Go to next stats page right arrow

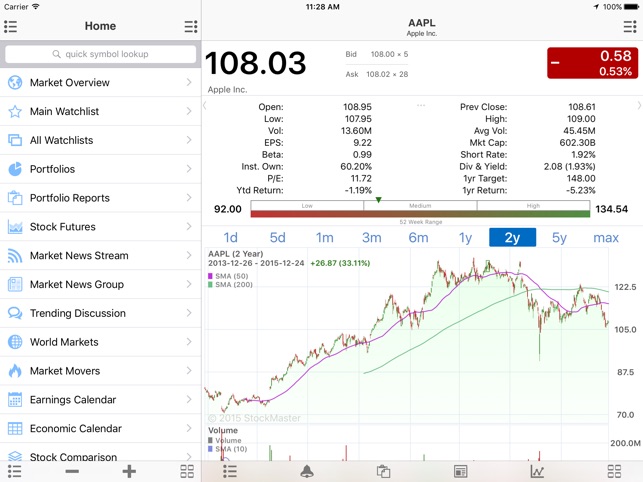coord(639,106)
